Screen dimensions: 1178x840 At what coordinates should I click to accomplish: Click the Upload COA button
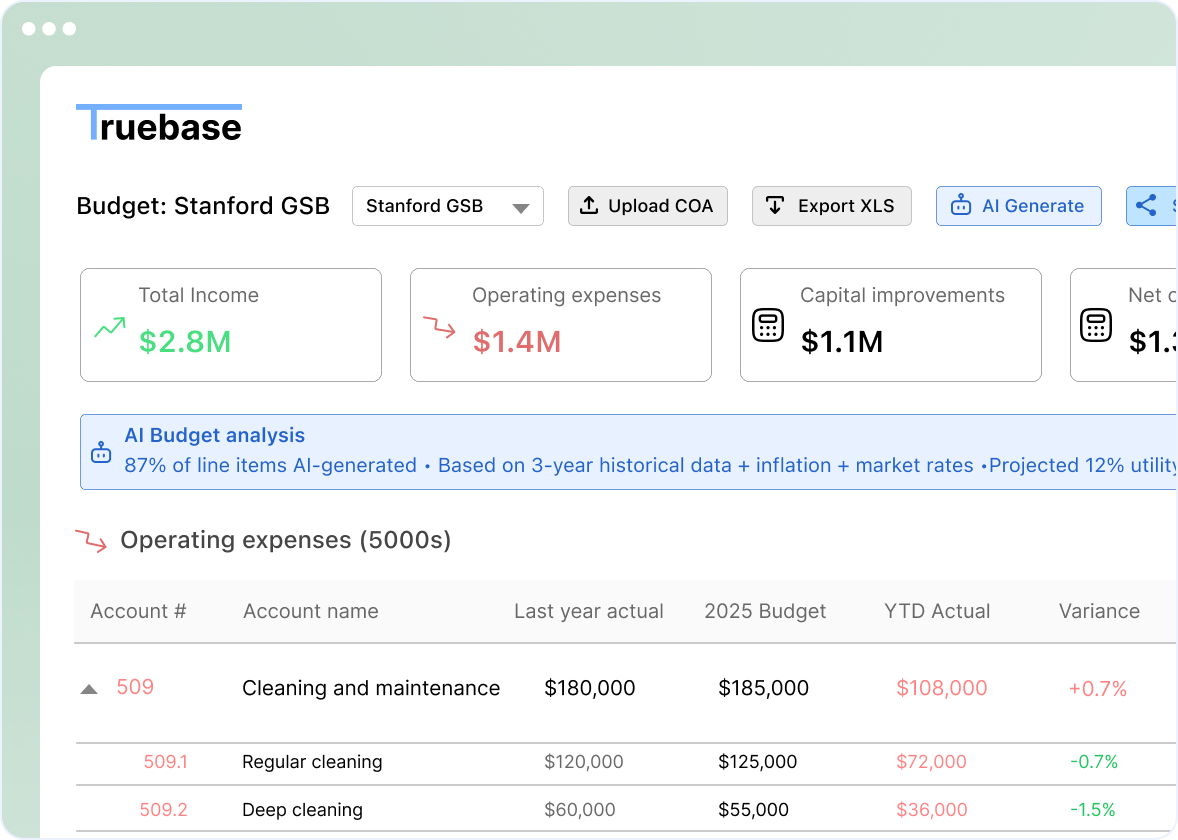point(648,206)
